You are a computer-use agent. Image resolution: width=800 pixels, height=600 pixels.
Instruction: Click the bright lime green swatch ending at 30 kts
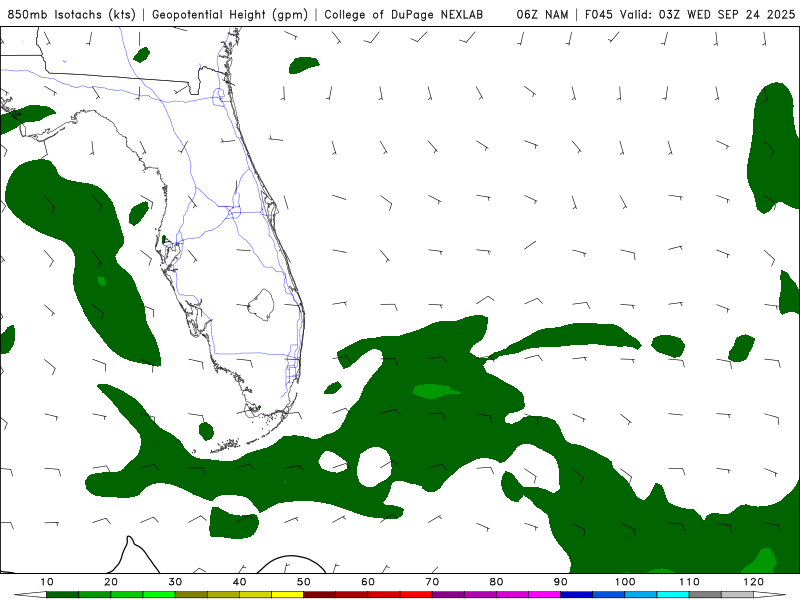tap(159, 594)
